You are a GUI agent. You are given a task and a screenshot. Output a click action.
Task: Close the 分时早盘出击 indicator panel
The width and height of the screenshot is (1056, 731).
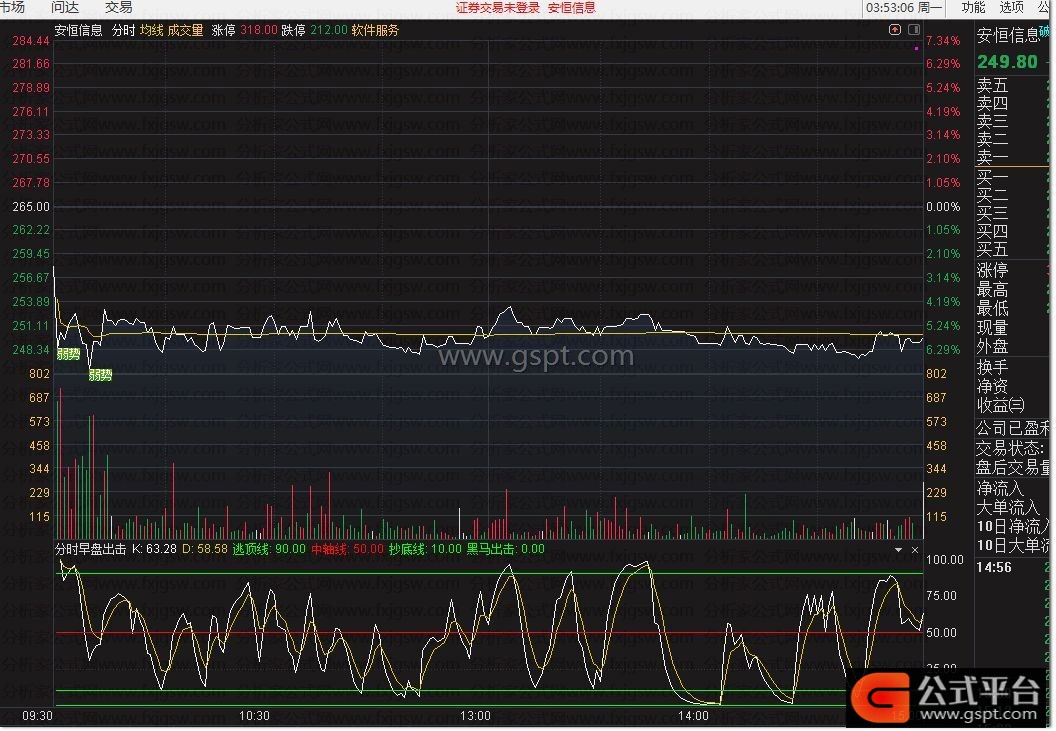pos(915,550)
